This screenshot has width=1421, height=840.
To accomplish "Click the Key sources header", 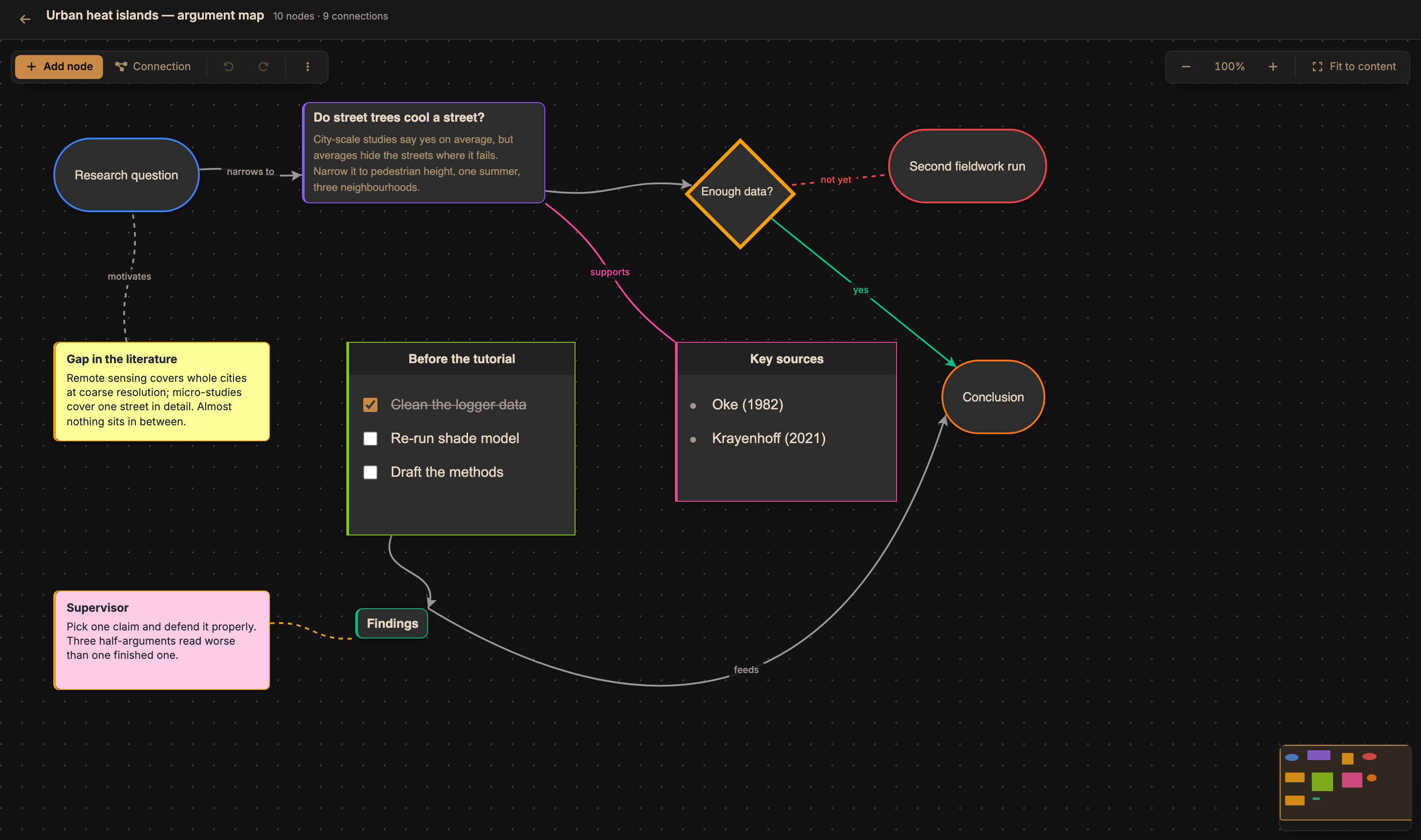I will (x=786, y=359).
